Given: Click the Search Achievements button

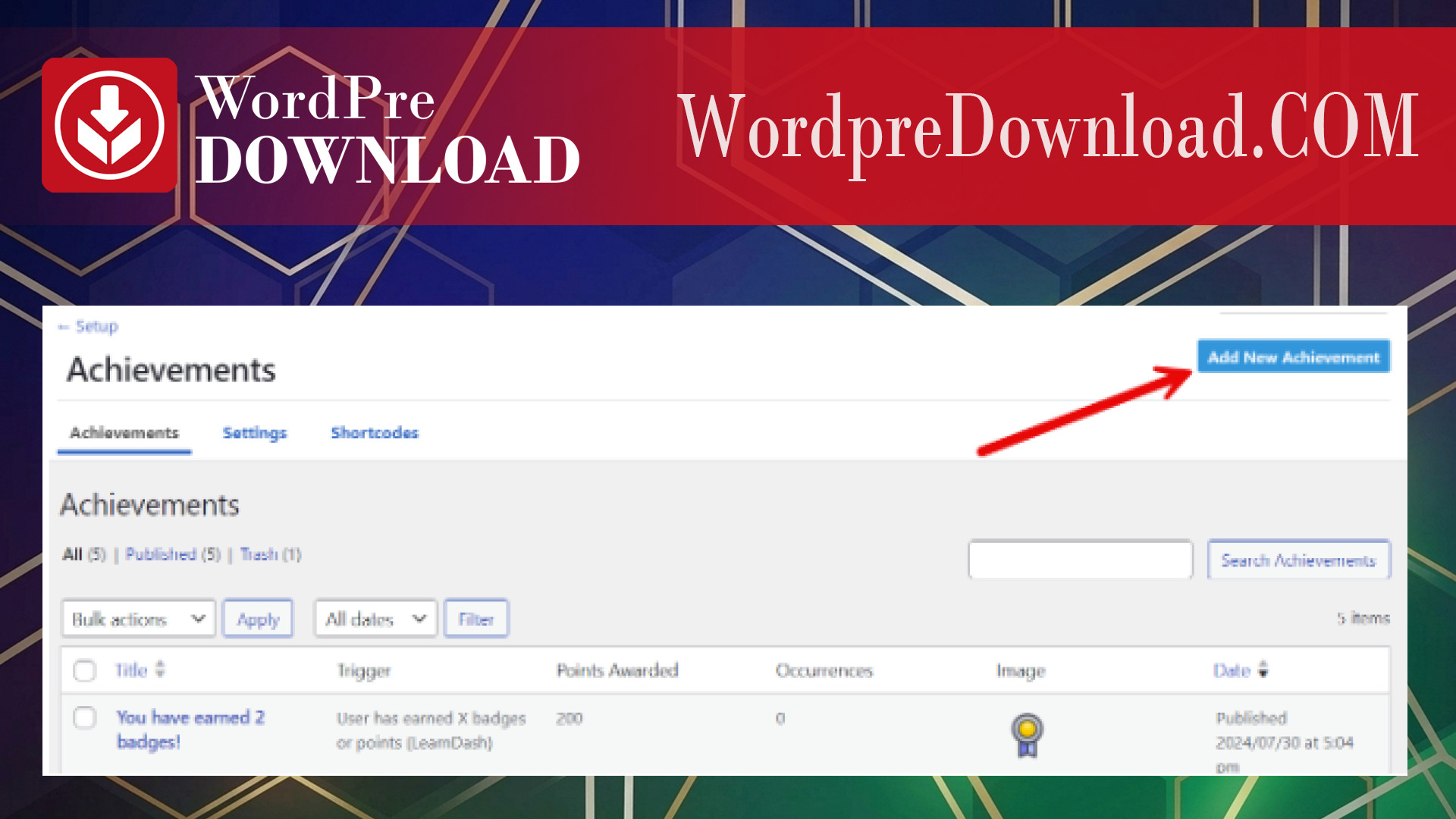Looking at the screenshot, I should [x=1298, y=560].
